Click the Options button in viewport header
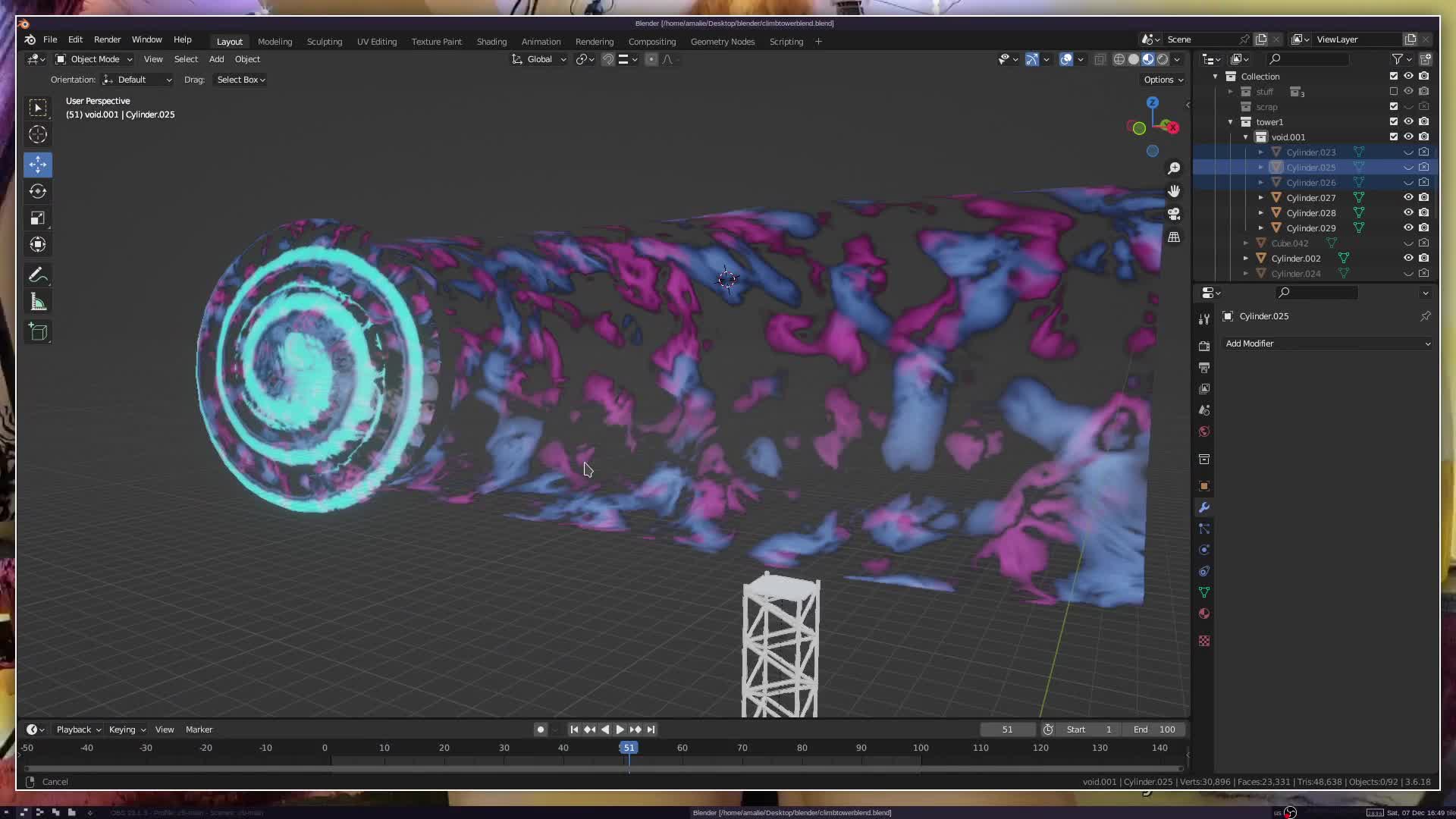The height and width of the screenshot is (819, 1456). (1163, 80)
